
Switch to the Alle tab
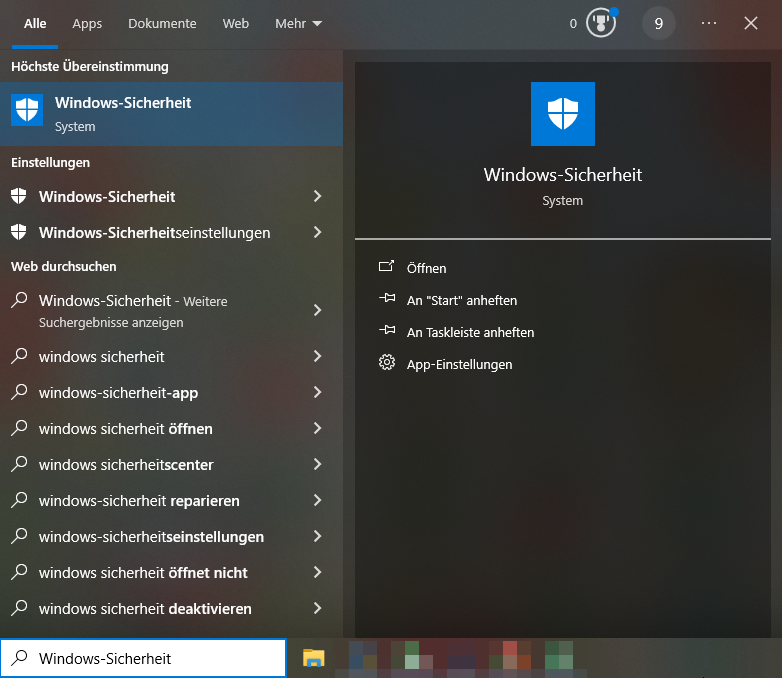coord(35,23)
